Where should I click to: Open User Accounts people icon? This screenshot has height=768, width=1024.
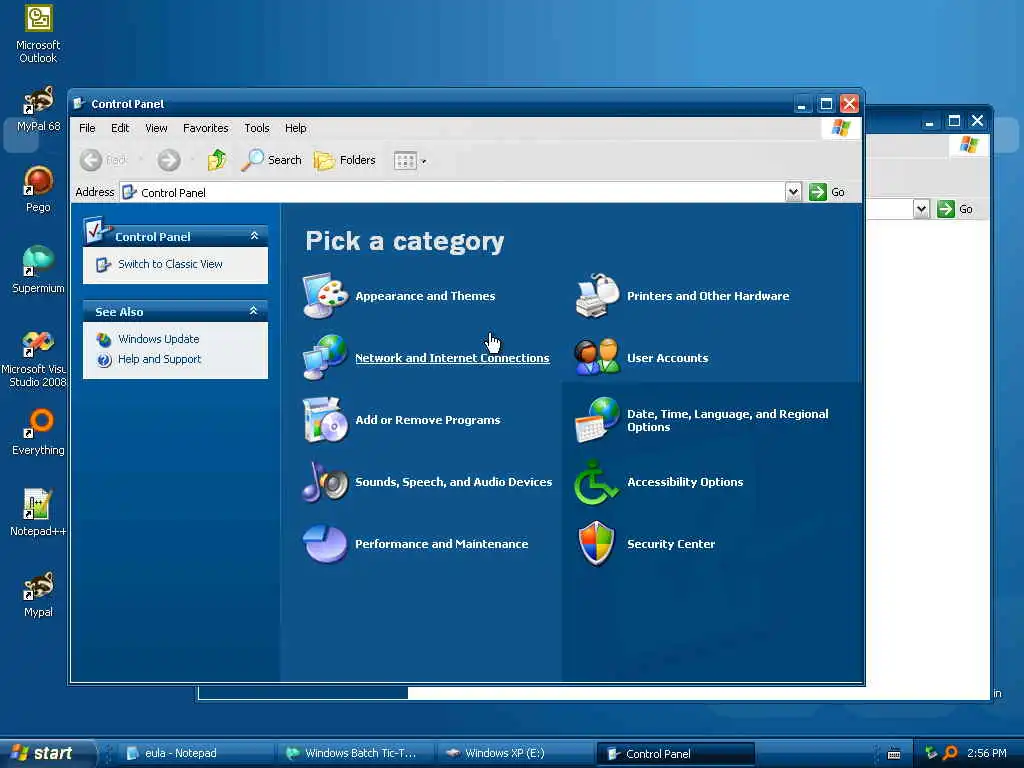coord(597,357)
